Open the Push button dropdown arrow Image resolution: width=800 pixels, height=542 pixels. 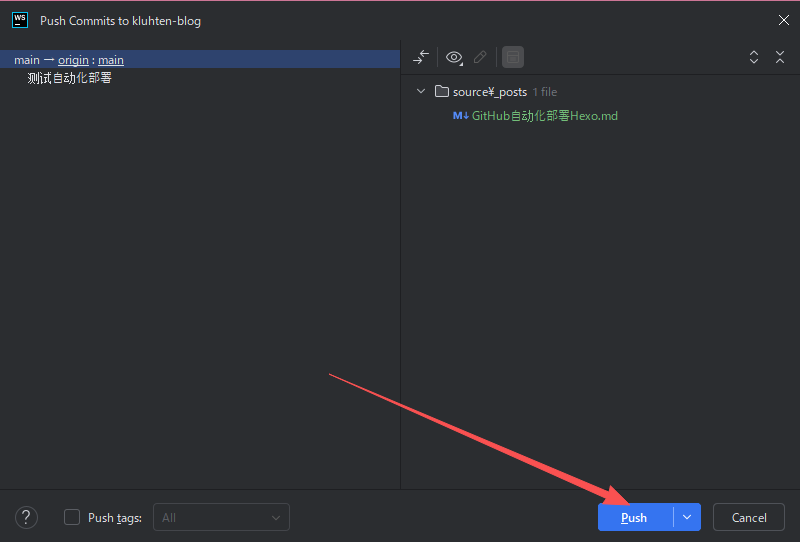click(x=687, y=517)
